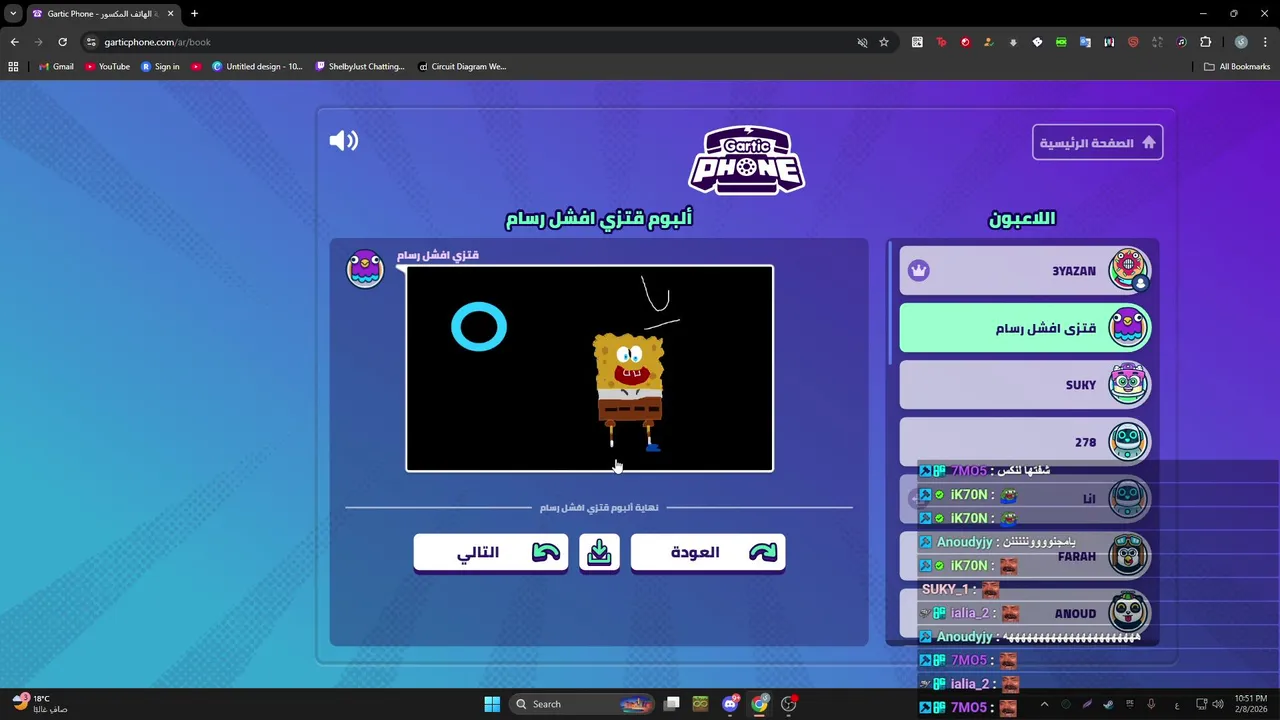Viewport: 1280px width, 720px height.
Task: Select player قتزي افشل رسام in the list
Action: 1025,328
